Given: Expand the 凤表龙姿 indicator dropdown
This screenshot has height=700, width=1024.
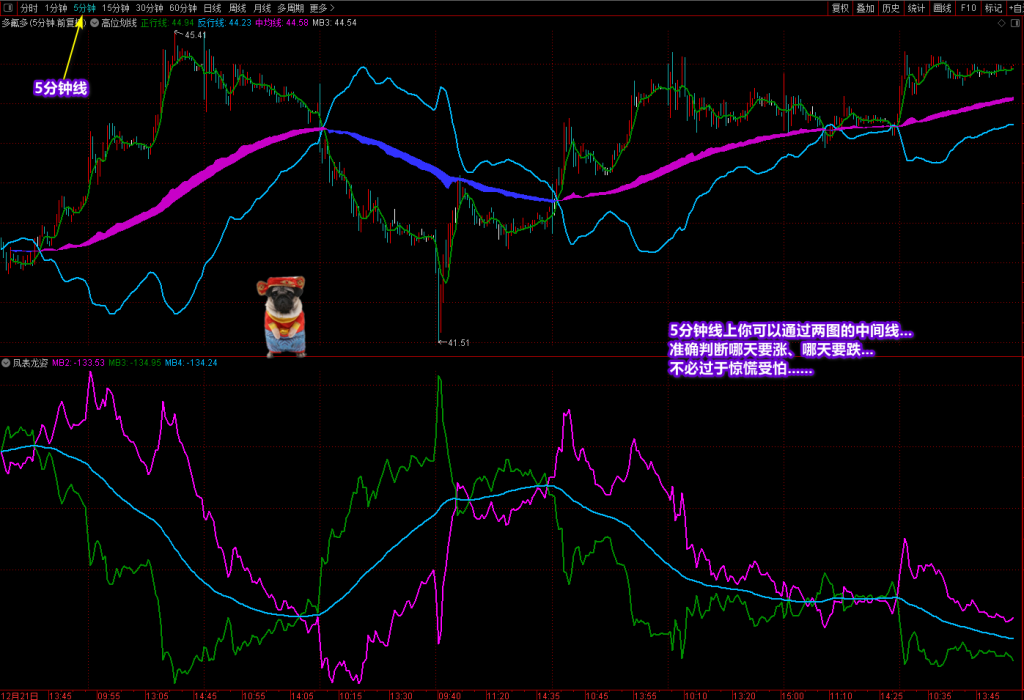Looking at the screenshot, I should point(6,363).
